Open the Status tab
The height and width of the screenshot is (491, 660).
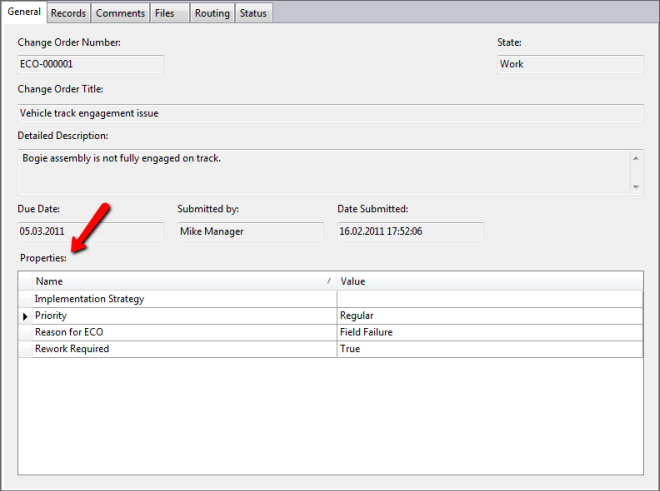pos(253,13)
